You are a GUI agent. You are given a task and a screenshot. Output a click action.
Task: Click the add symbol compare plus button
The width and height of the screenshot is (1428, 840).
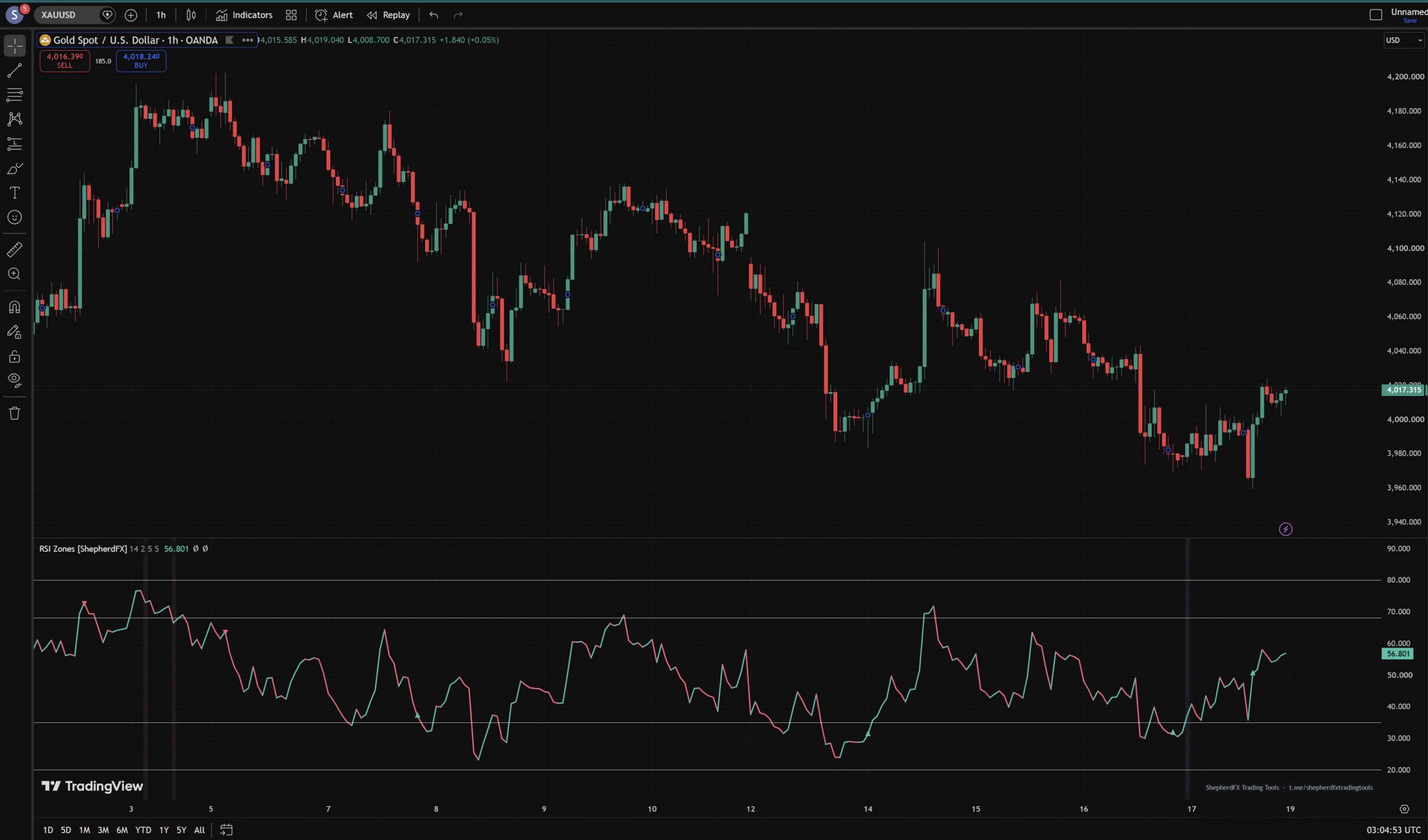pyautogui.click(x=131, y=15)
